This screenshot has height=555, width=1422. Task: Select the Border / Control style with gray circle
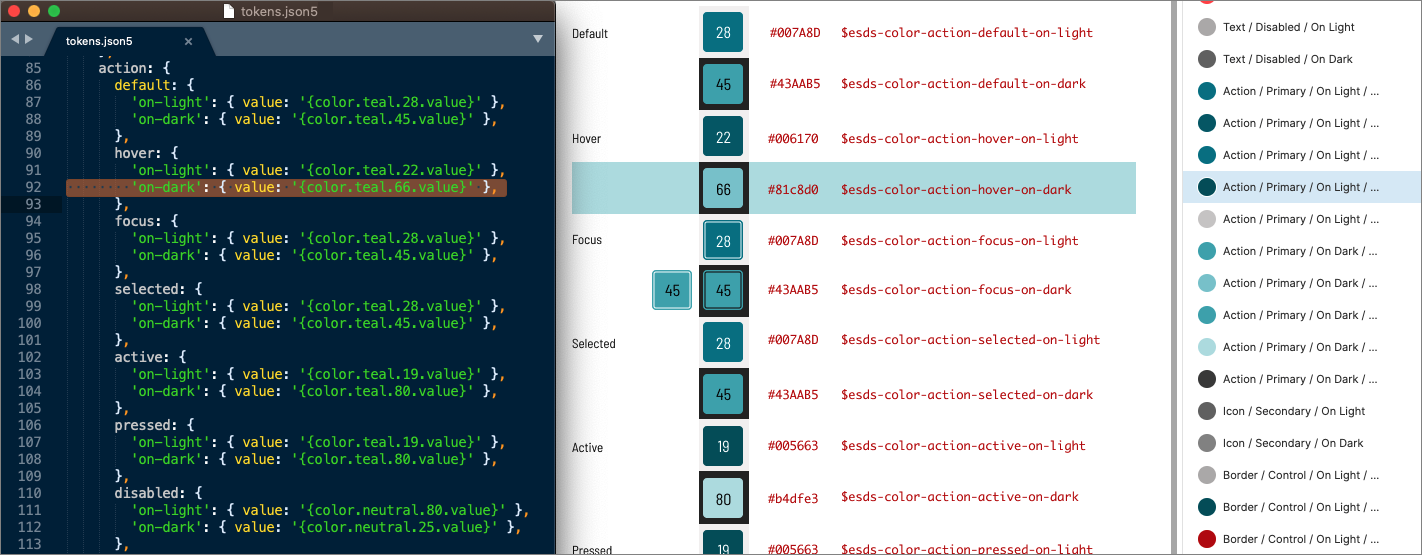(x=1302, y=475)
